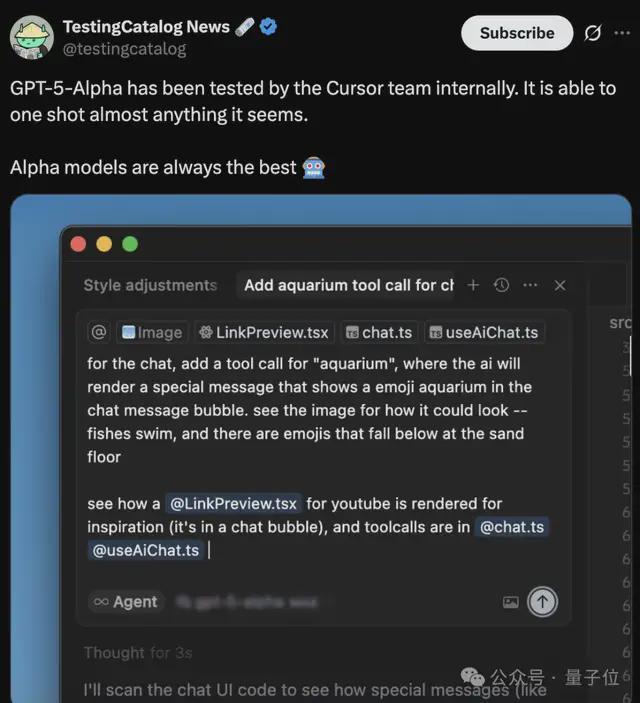Screen dimensions: 640x703
Task: Click the verified badge next to TestingCatalog
Action: [268, 26]
